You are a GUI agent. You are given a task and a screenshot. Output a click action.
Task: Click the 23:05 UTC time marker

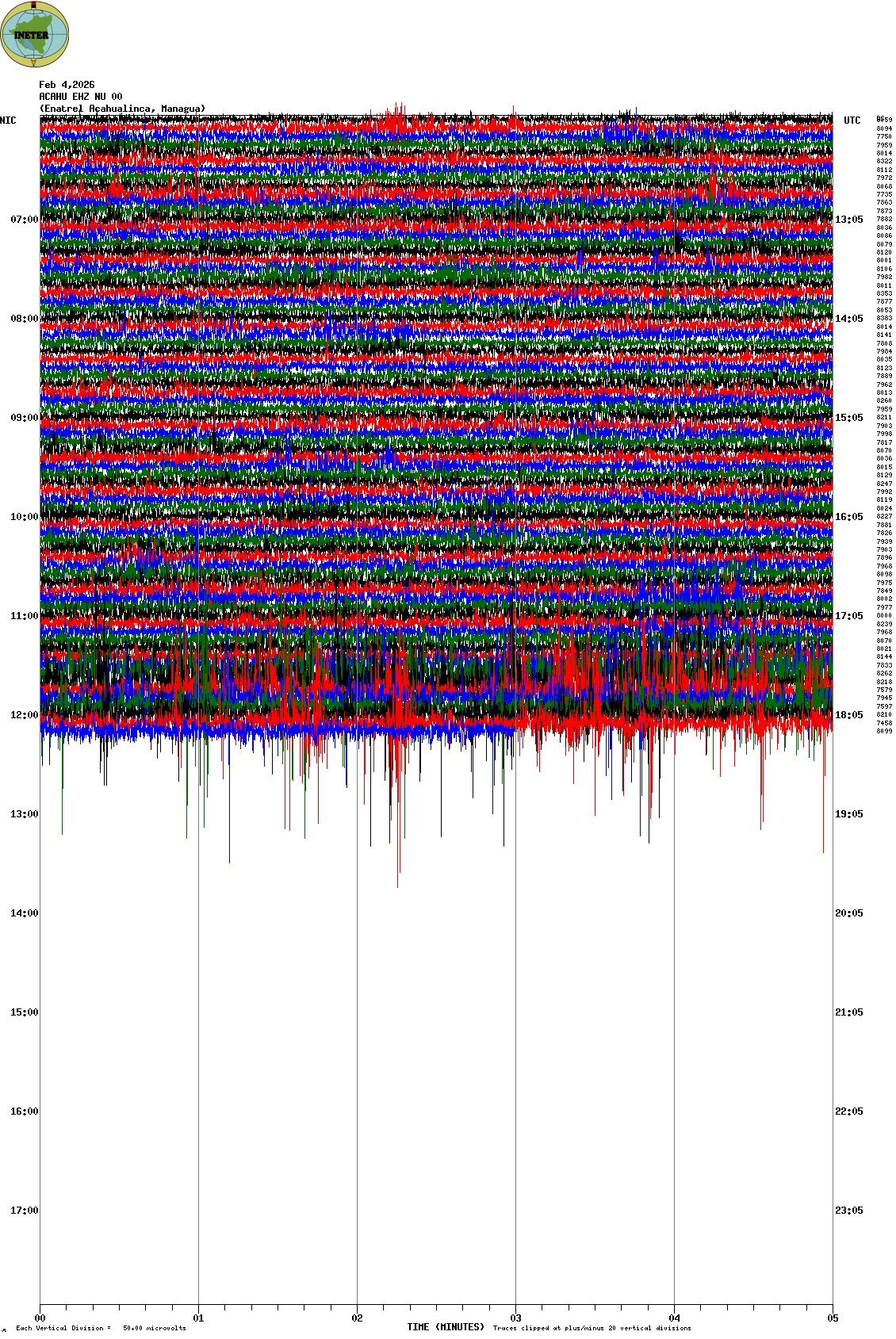coord(848,1211)
